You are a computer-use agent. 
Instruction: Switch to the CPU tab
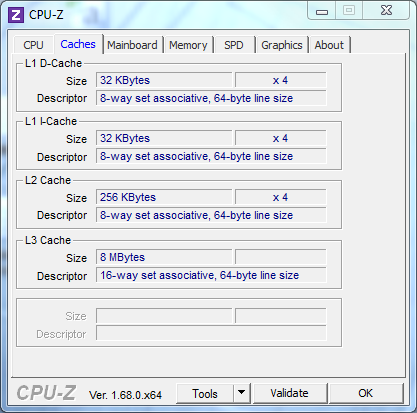(33, 45)
